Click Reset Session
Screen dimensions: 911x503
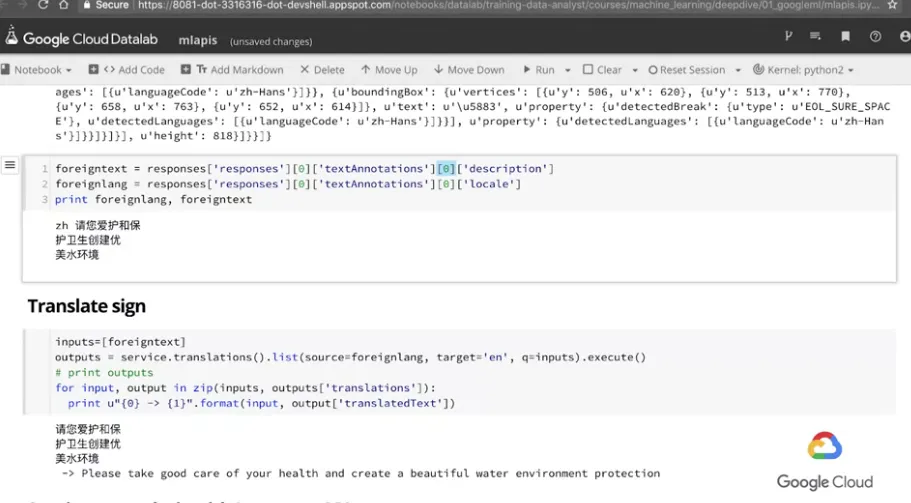(687, 70)
